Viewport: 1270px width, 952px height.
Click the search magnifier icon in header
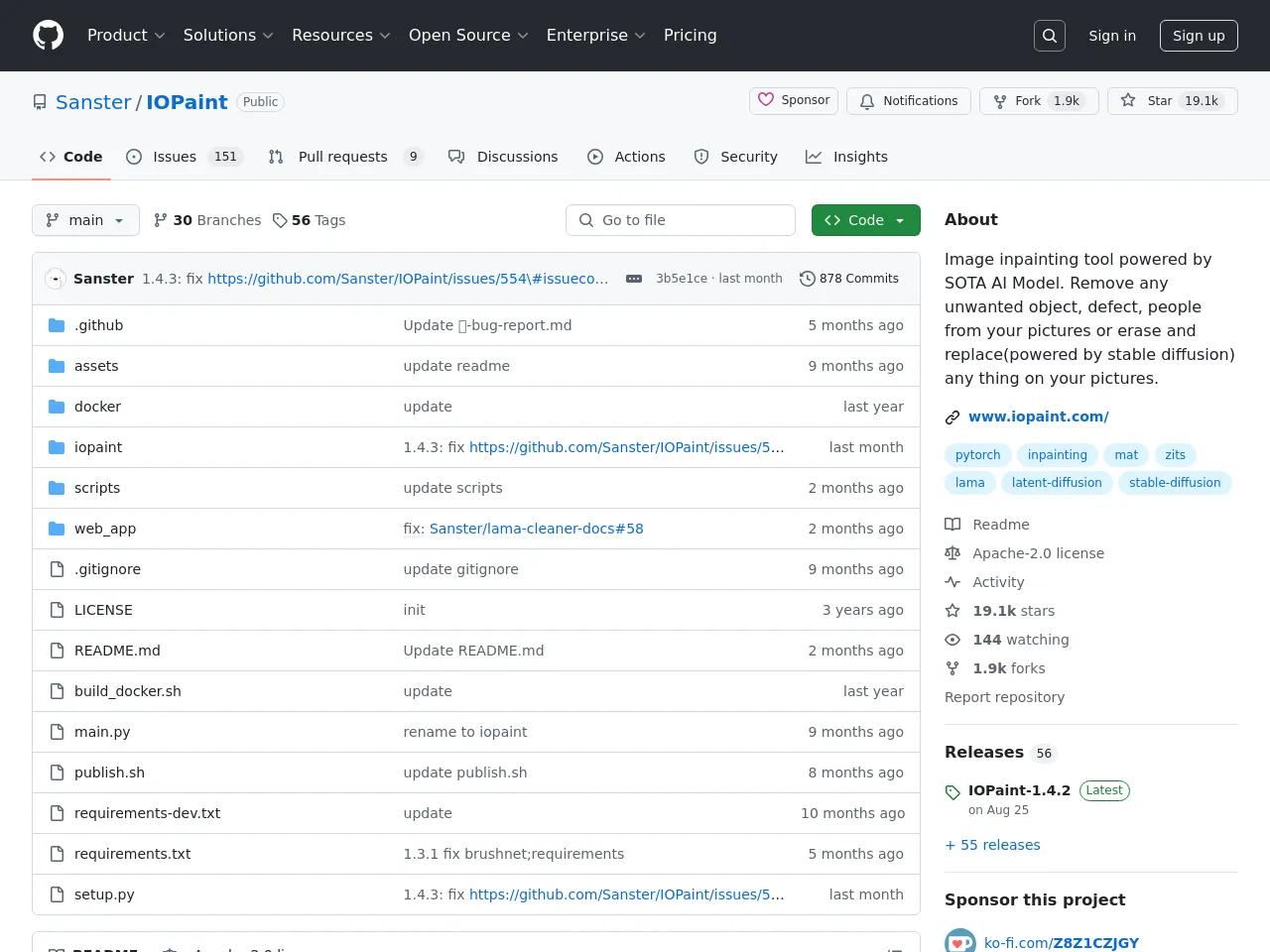click(1049, 36)
